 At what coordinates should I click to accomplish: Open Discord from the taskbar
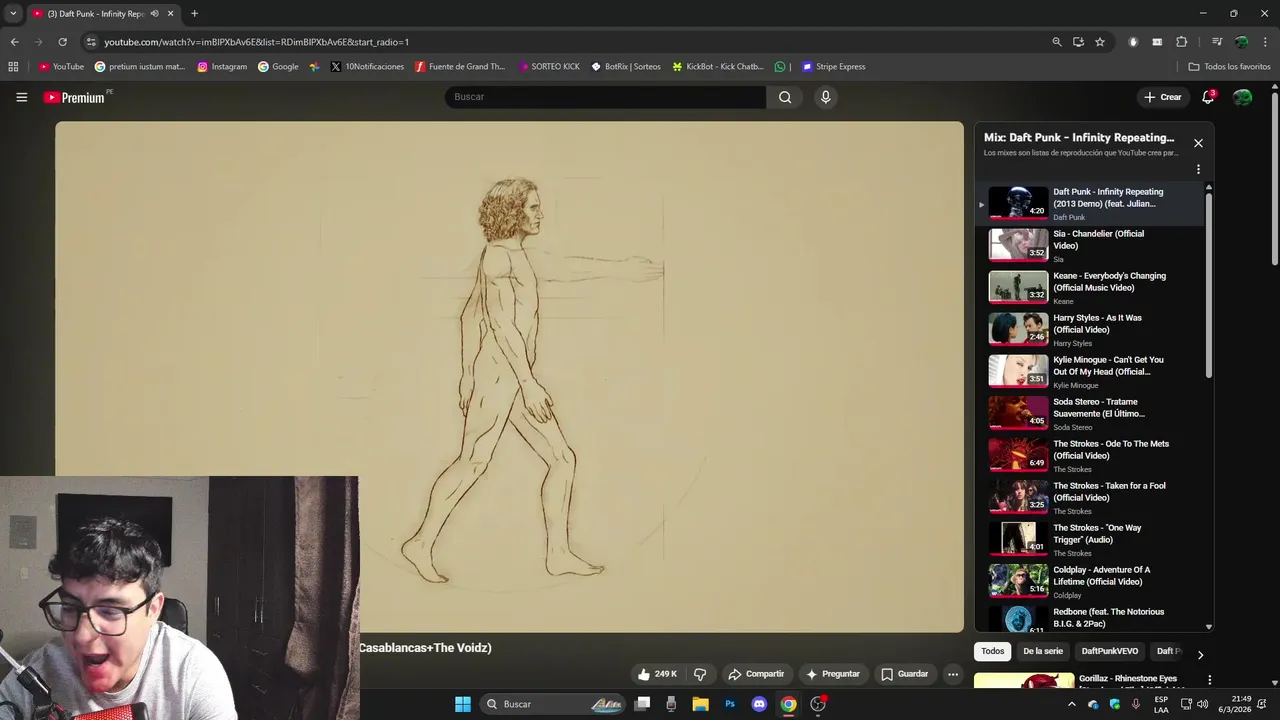pyautogui.click(x=759, y=704)
